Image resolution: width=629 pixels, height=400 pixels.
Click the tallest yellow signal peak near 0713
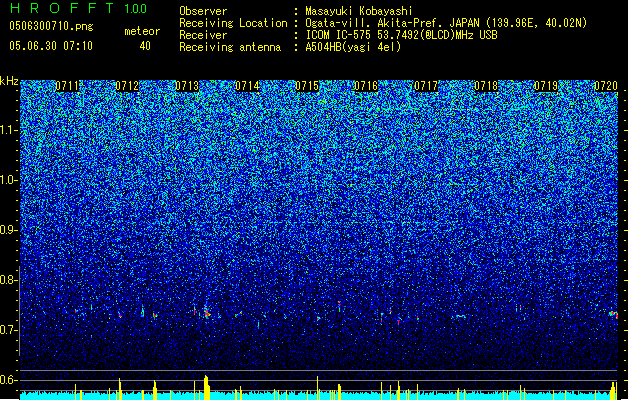coord(206,387)
